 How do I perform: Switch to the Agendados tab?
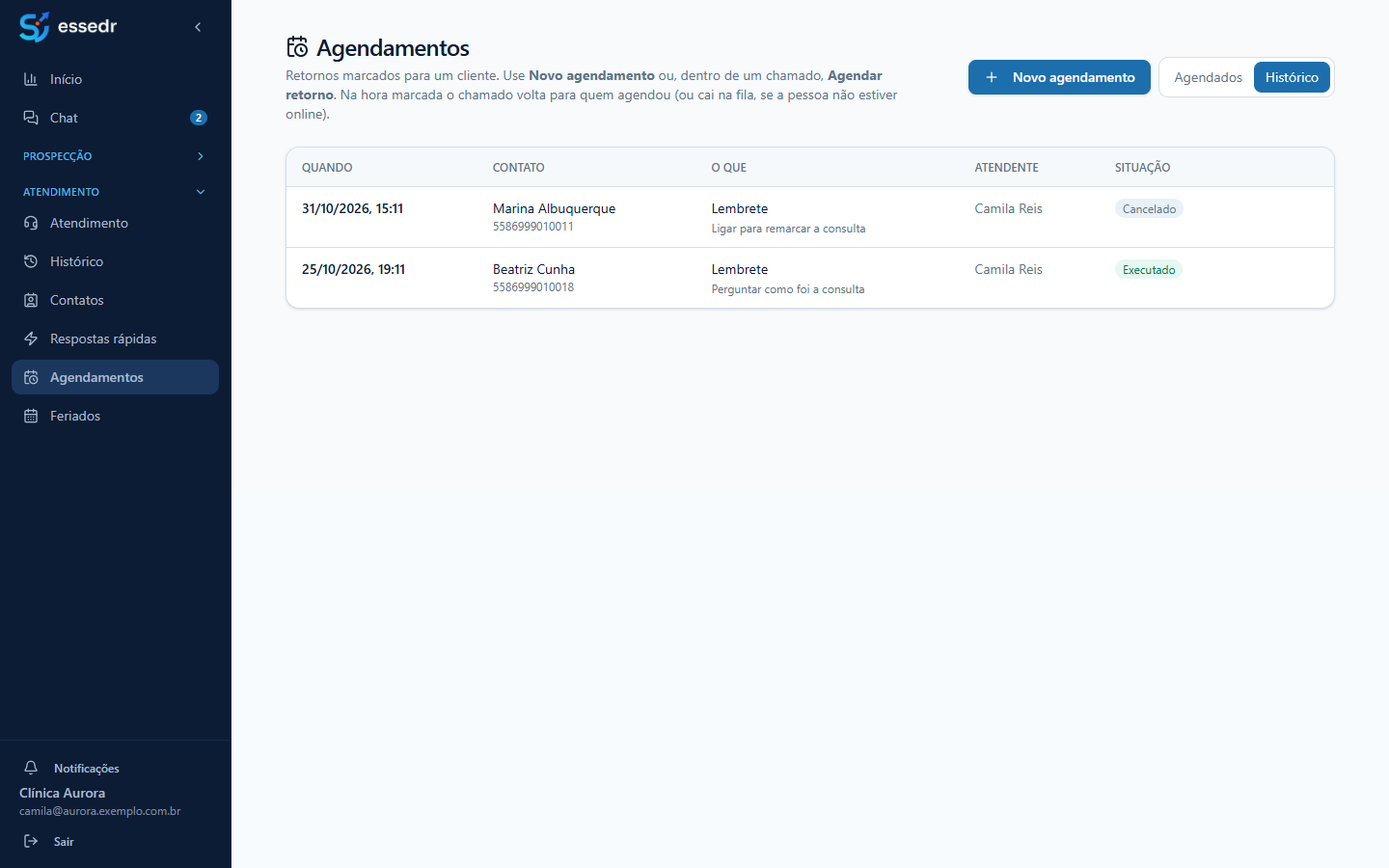[1208, 77]
